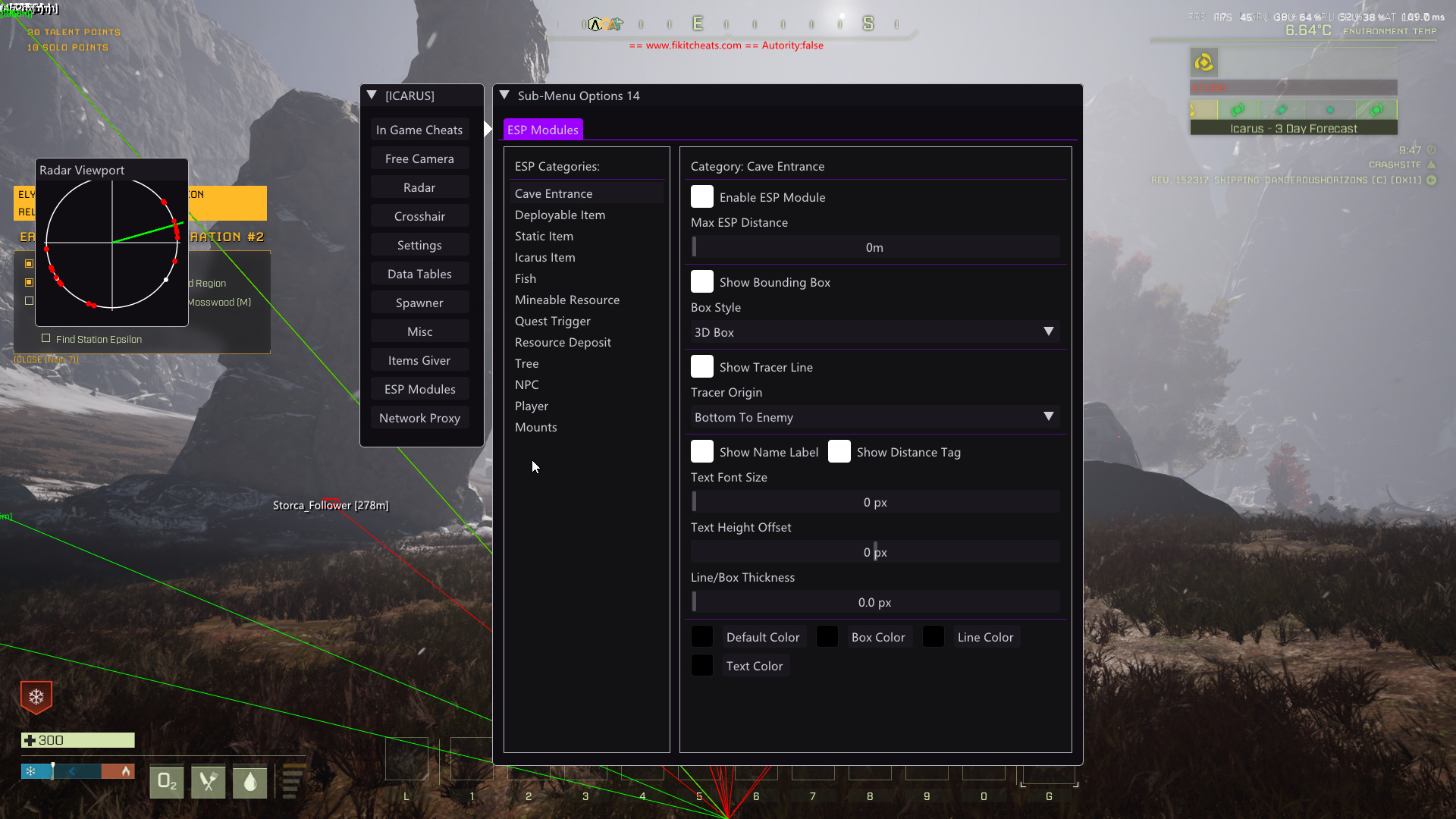
Task: Click the compass player marker icon
Action: (596, 24)
